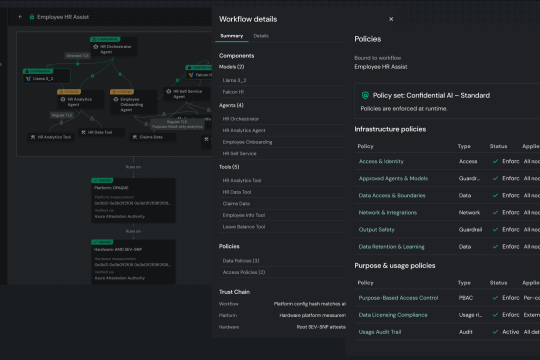Select HR Analytics Tool in the Tools list
Screen dimensions: 540x360
point(282,181)
